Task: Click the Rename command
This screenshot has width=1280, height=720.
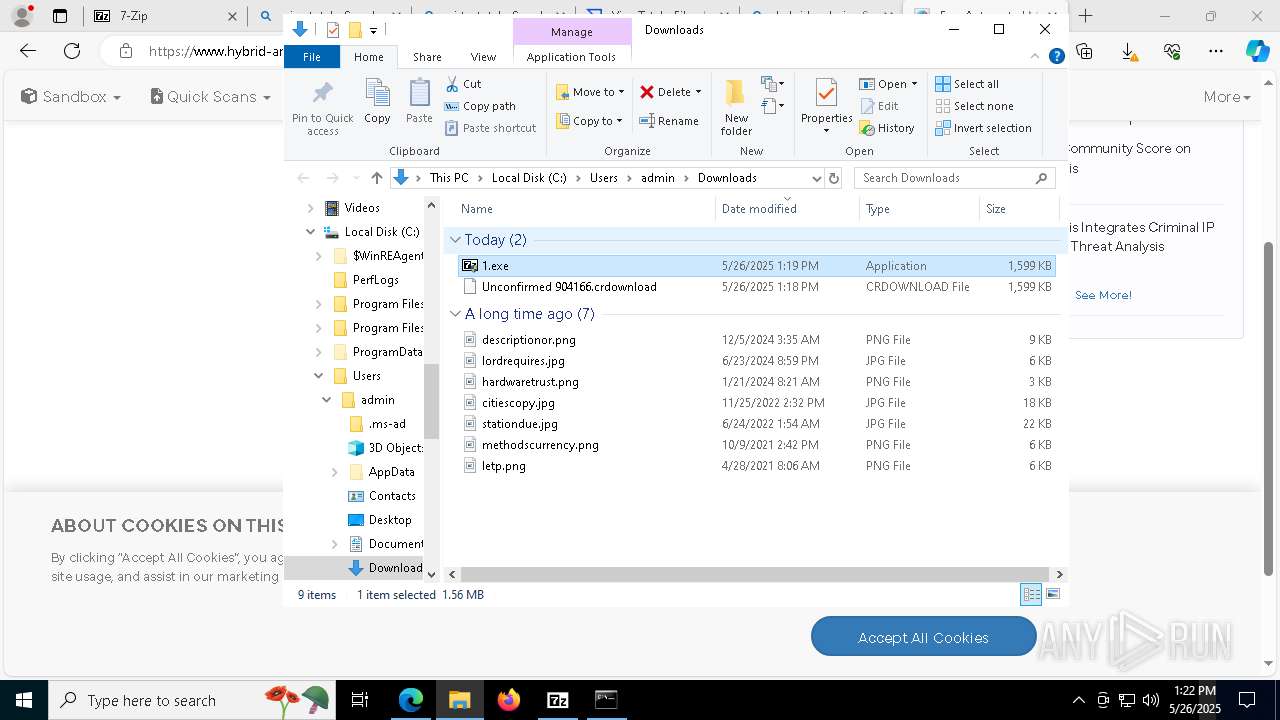Action: (669, 121)
